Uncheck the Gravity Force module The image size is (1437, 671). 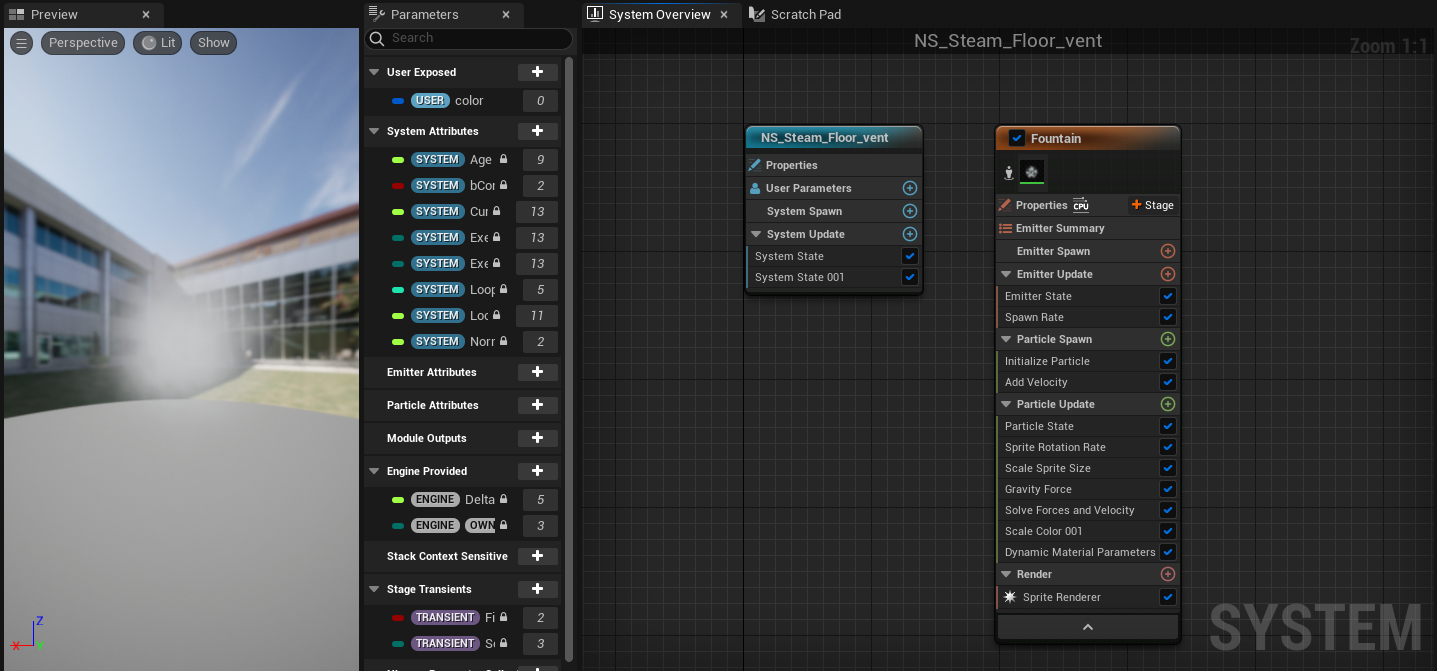click(1167, 489)
